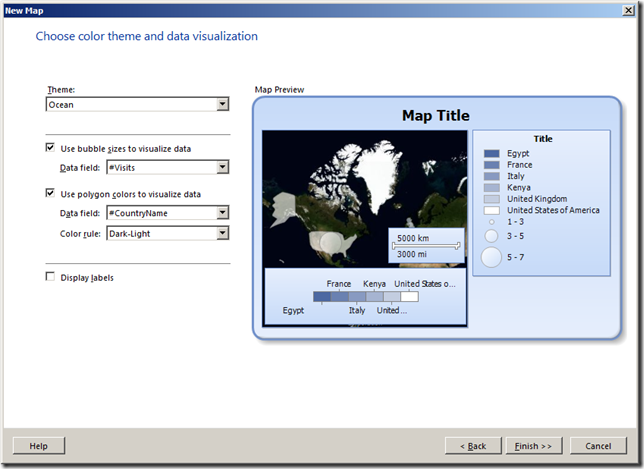644x469 pixels.
Task: Click the medium 3 - 5 bubble icon
Action: pyautogui.click(x=492, y=236)
